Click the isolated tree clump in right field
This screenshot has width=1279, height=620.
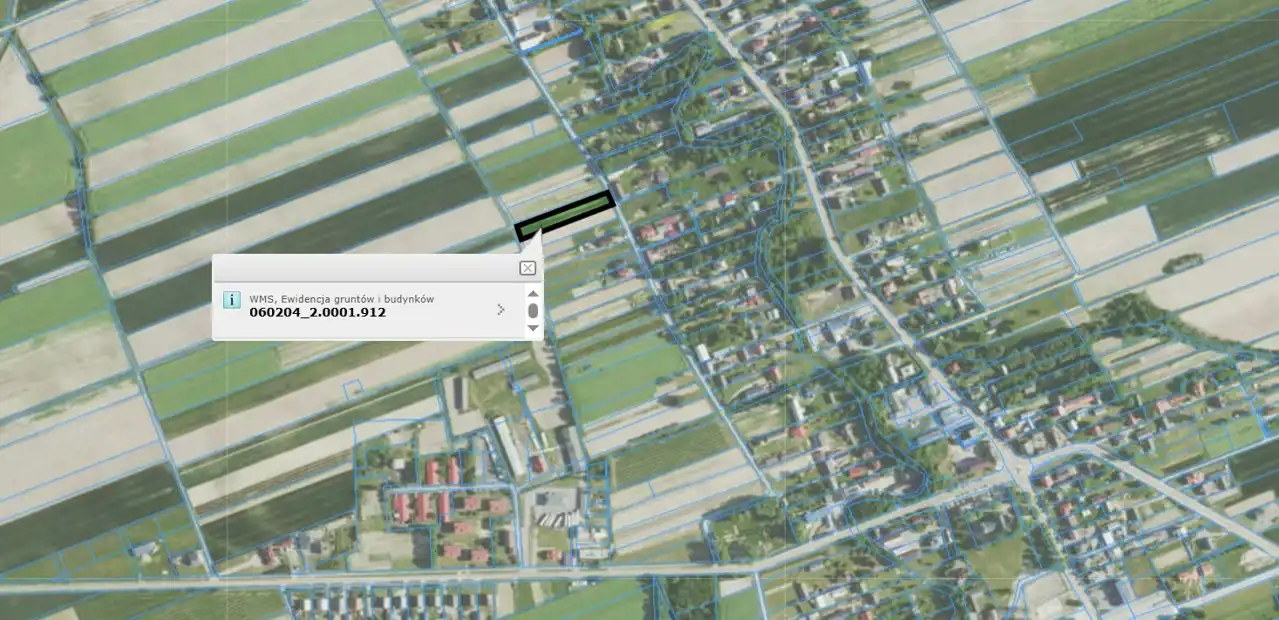coord(1182,264)
